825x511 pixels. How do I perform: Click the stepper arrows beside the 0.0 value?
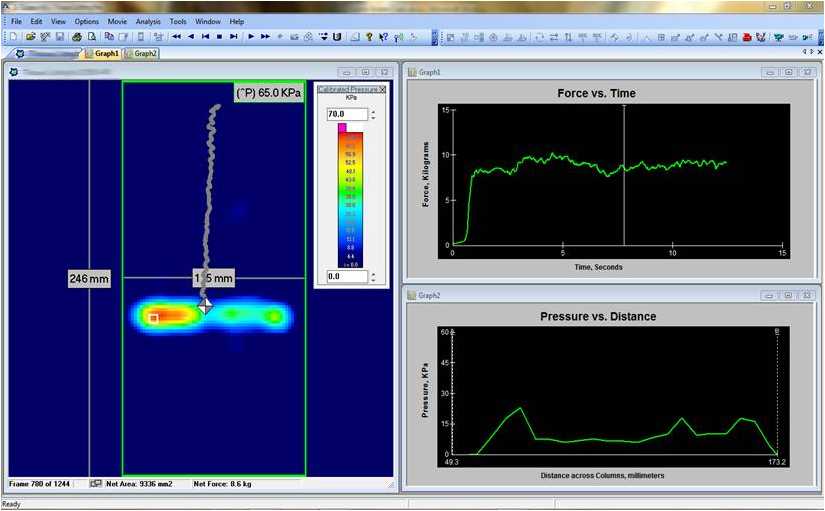click(x=373, y=276)
